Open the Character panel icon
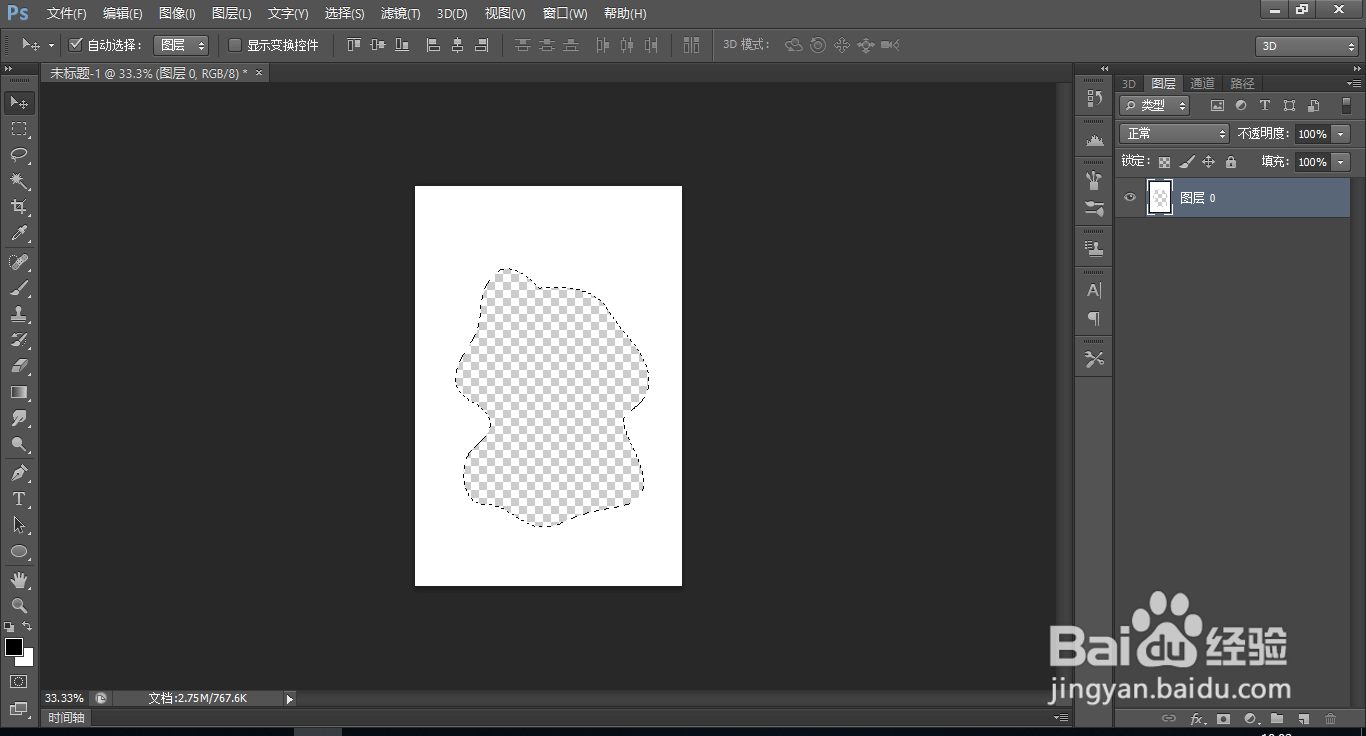 pos(1094,290)
